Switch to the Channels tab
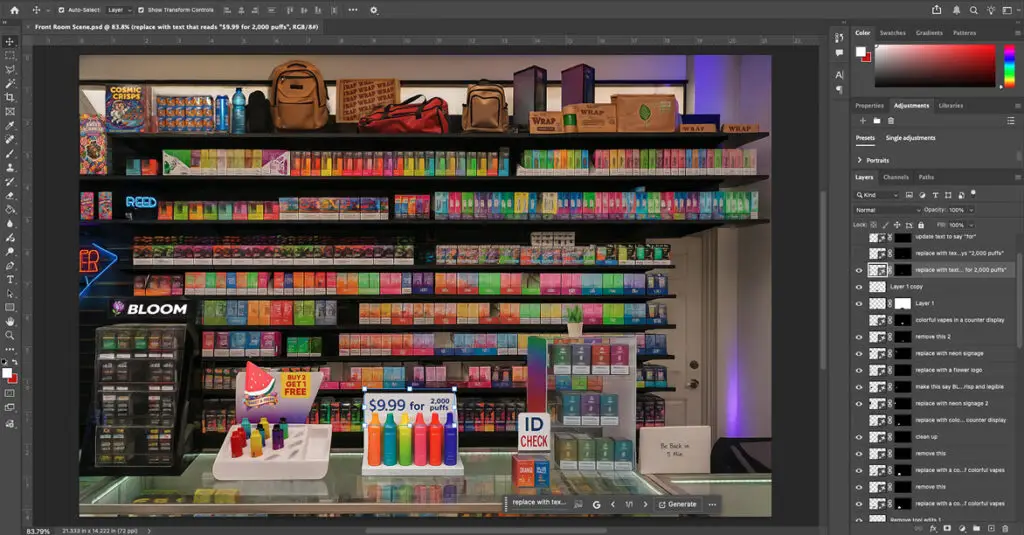The width and height of the screenshot is (1024, 535). pyautogui.click(x=895, y=177)
